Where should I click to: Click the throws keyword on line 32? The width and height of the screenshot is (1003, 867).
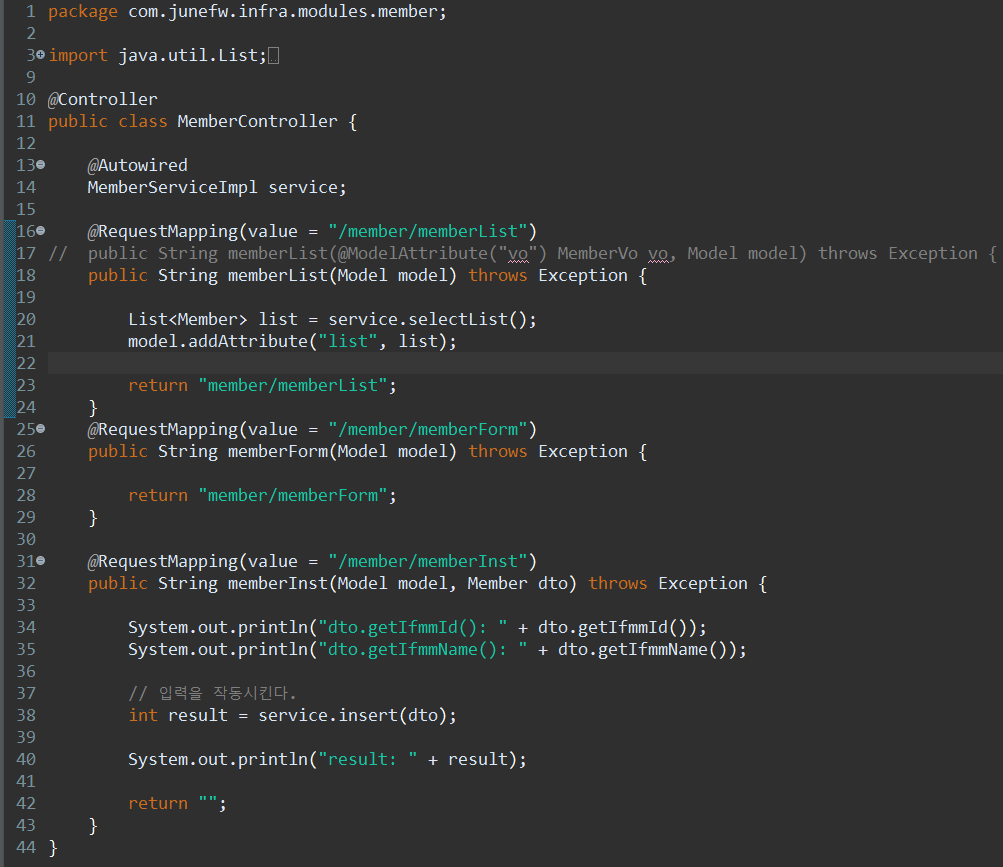(617, 583)
